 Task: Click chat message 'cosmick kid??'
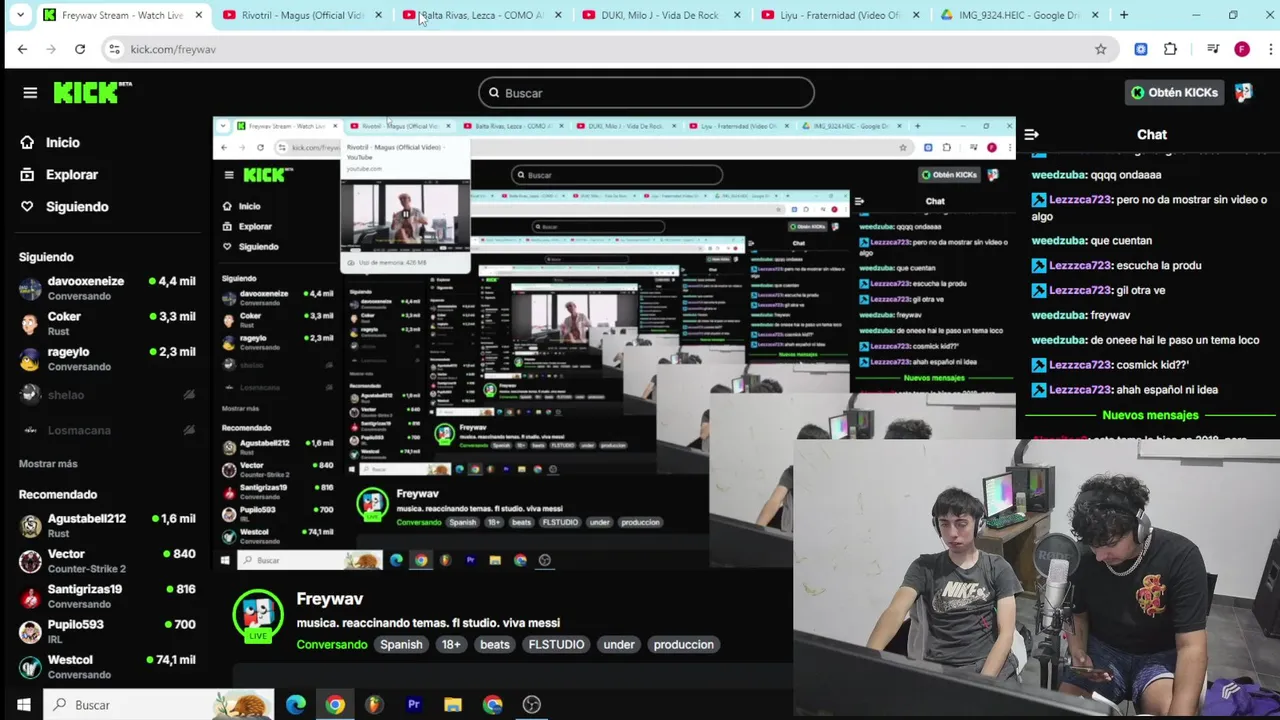tap(1153, 365)
